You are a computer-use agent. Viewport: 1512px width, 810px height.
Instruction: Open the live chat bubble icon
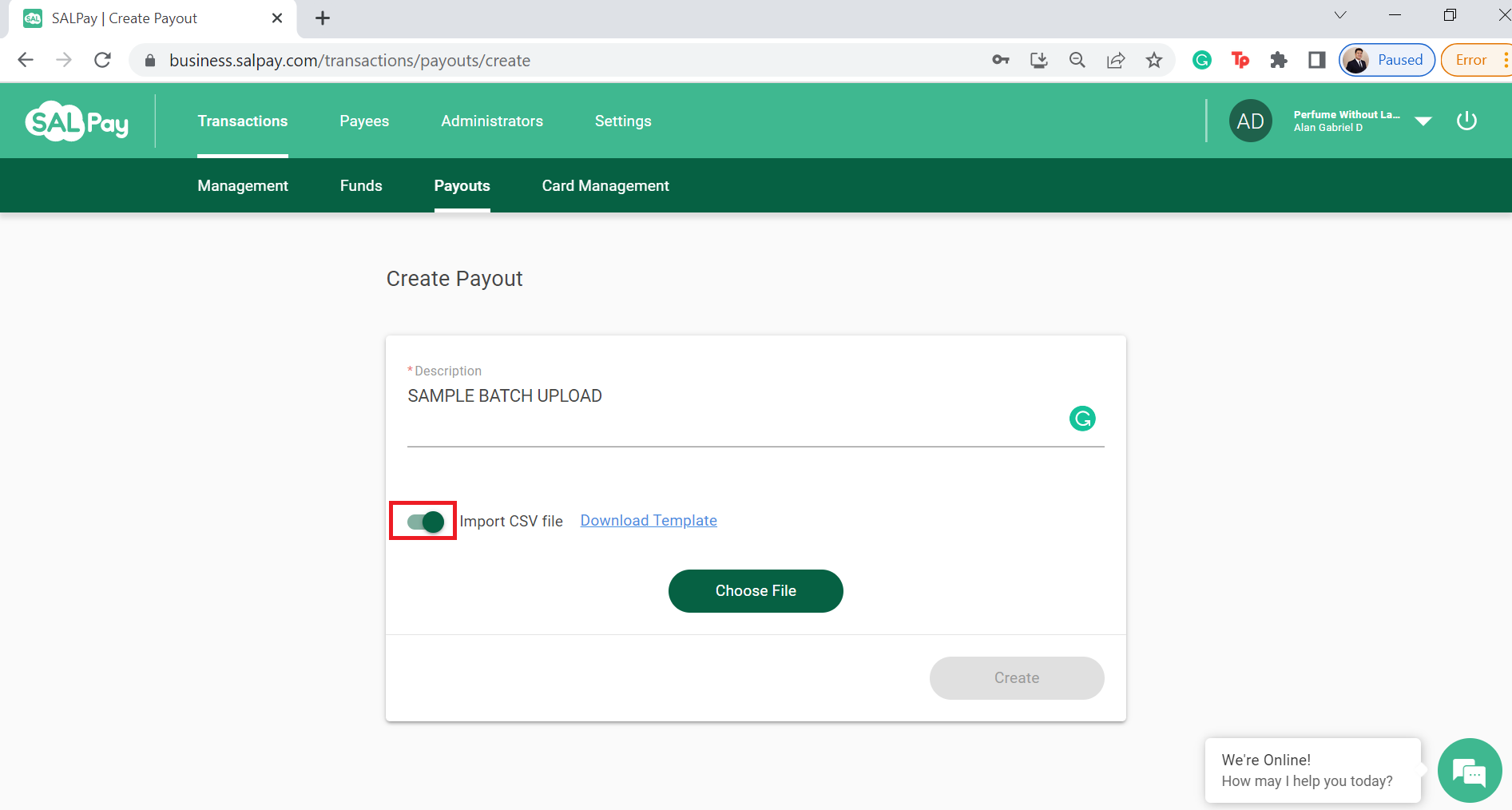[1470, 771]
